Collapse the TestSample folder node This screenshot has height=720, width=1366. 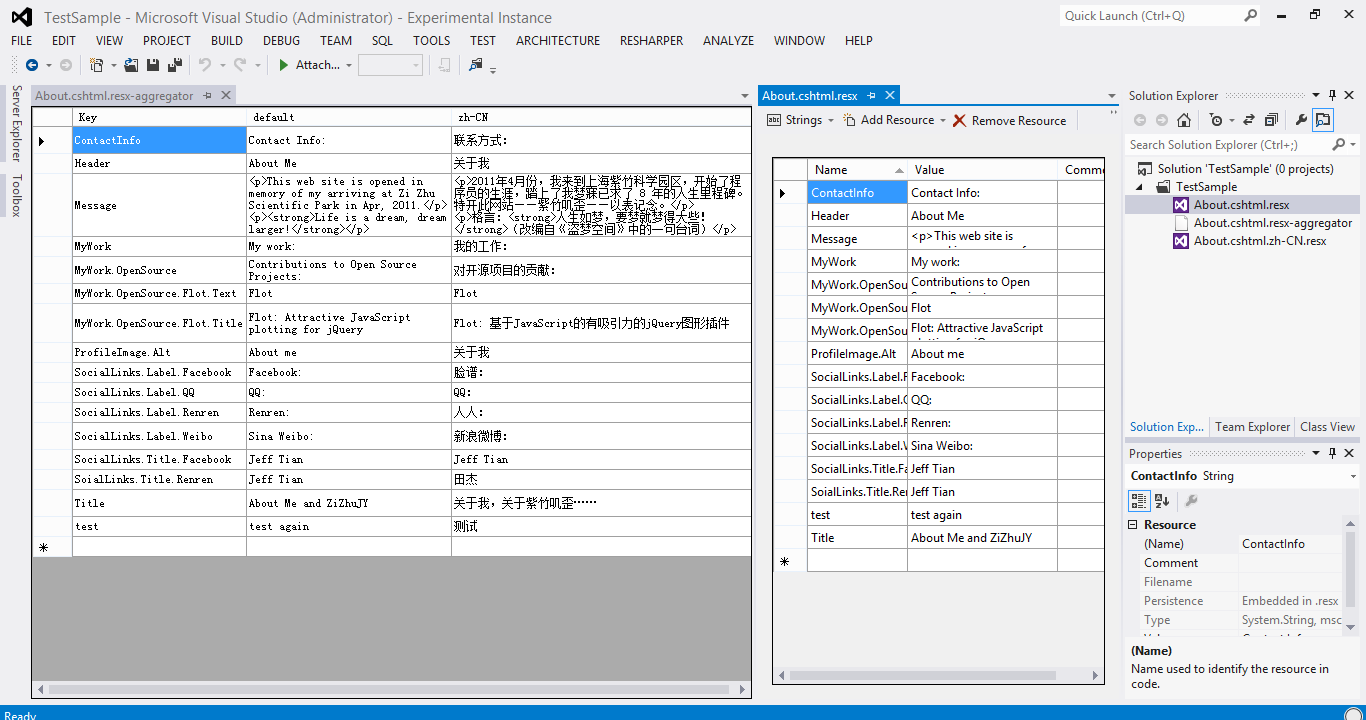pyautogui.click(x=1139, y=187)
